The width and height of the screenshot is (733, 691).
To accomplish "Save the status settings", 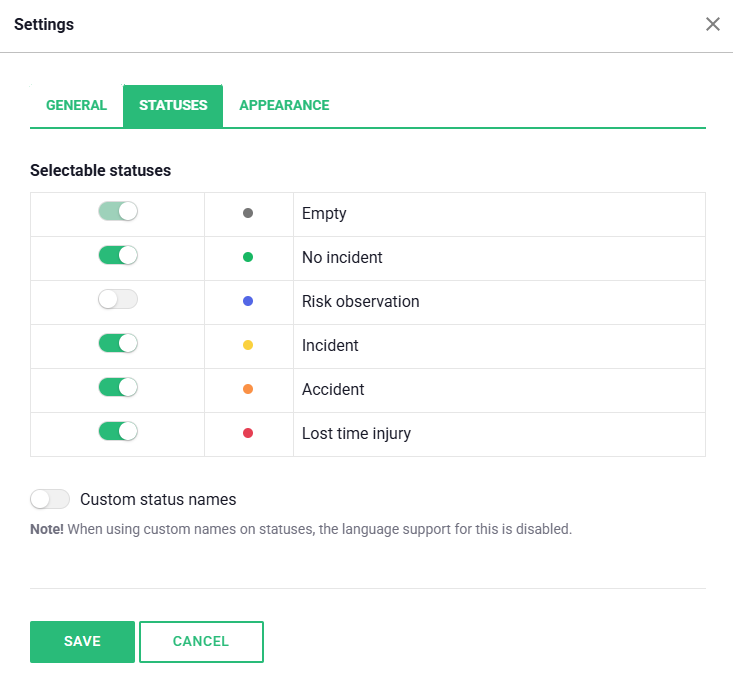I will (82, 642).
